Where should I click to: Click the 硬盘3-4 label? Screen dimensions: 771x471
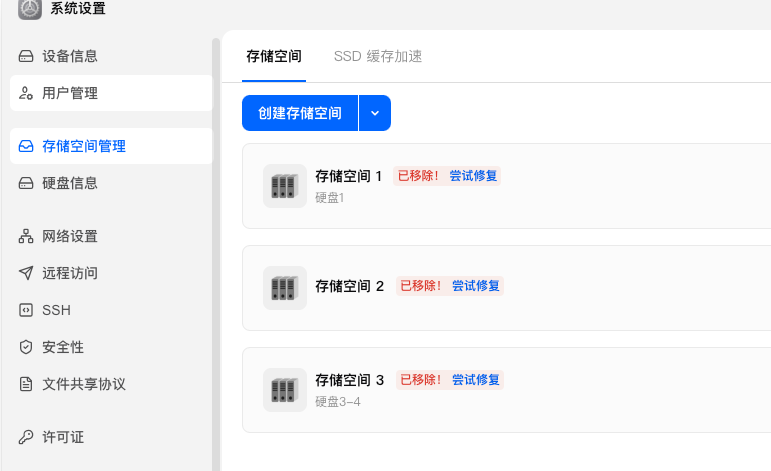pos(338,402)
